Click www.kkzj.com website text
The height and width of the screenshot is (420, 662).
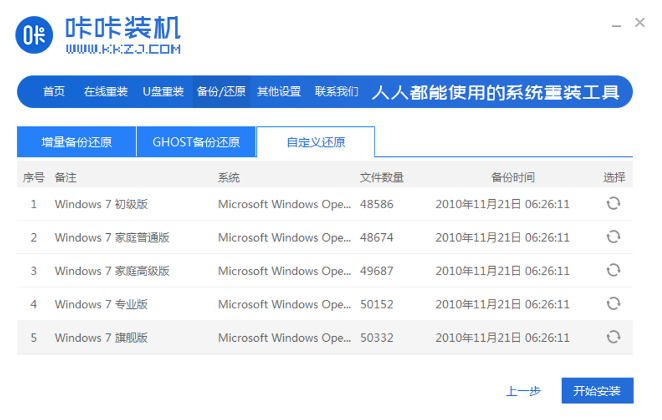123,49
